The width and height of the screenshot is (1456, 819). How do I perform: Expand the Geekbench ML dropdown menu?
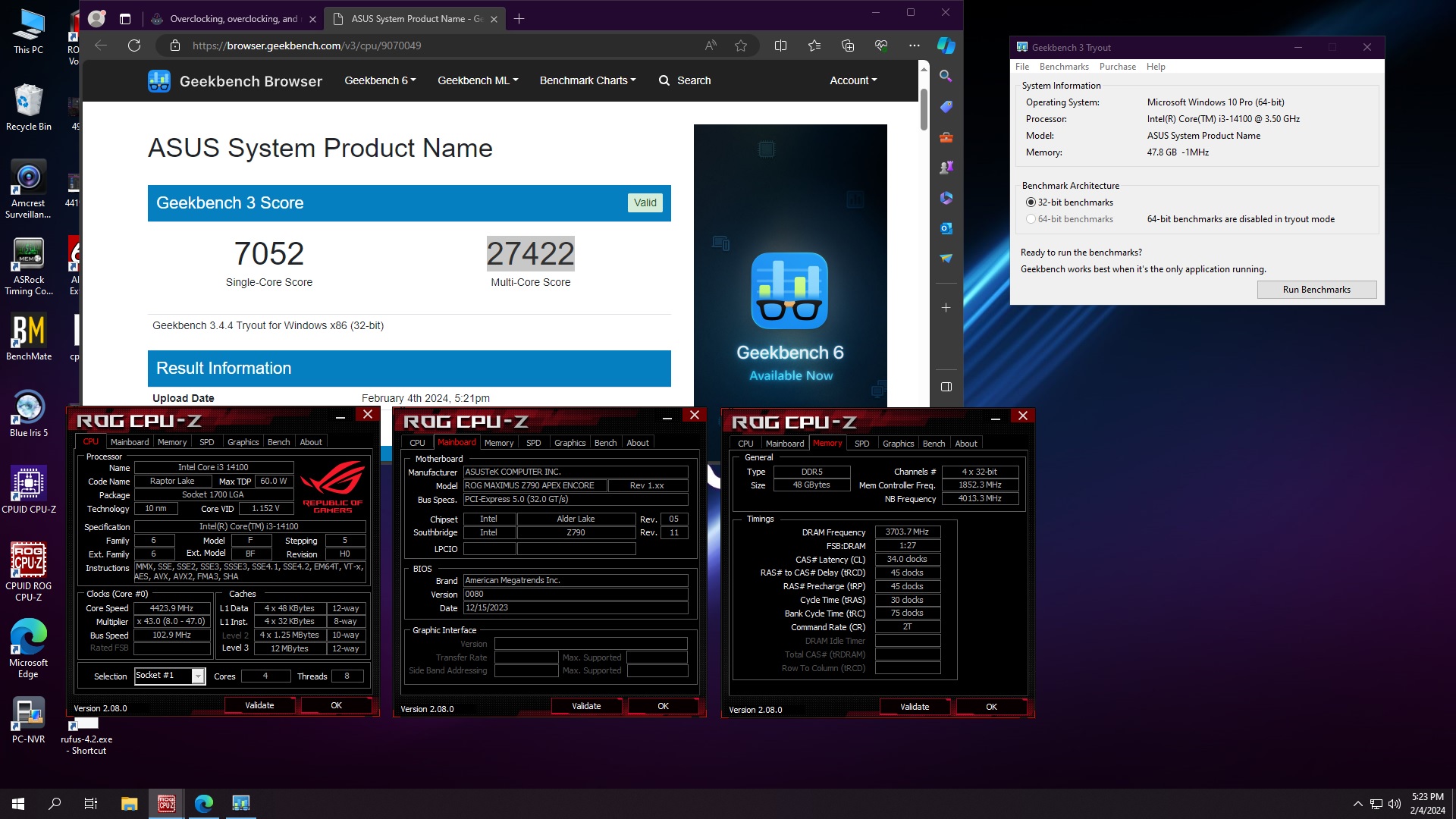pyautogui.click(x=478, y=80)
